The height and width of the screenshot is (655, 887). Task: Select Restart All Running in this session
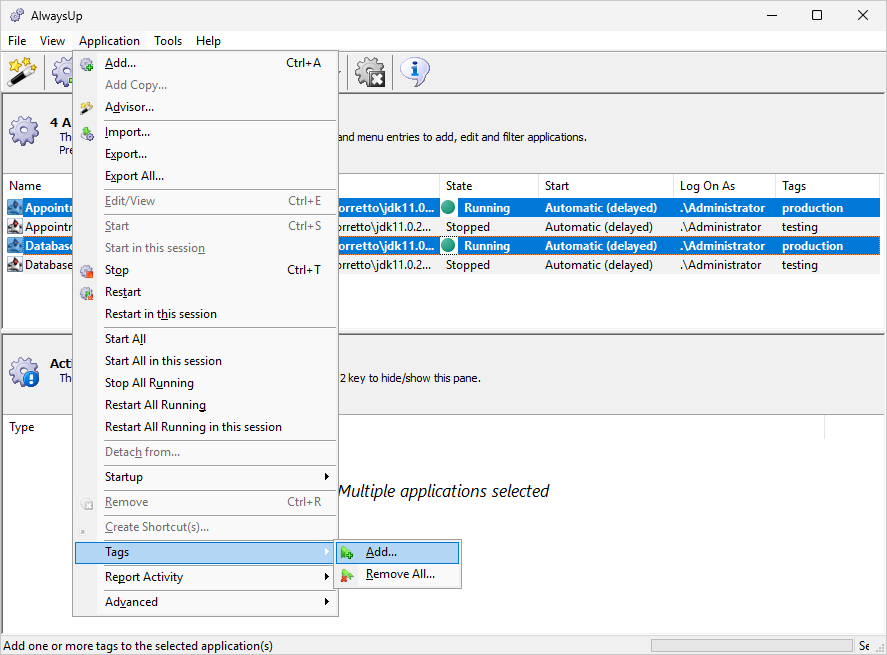[206, 427]
